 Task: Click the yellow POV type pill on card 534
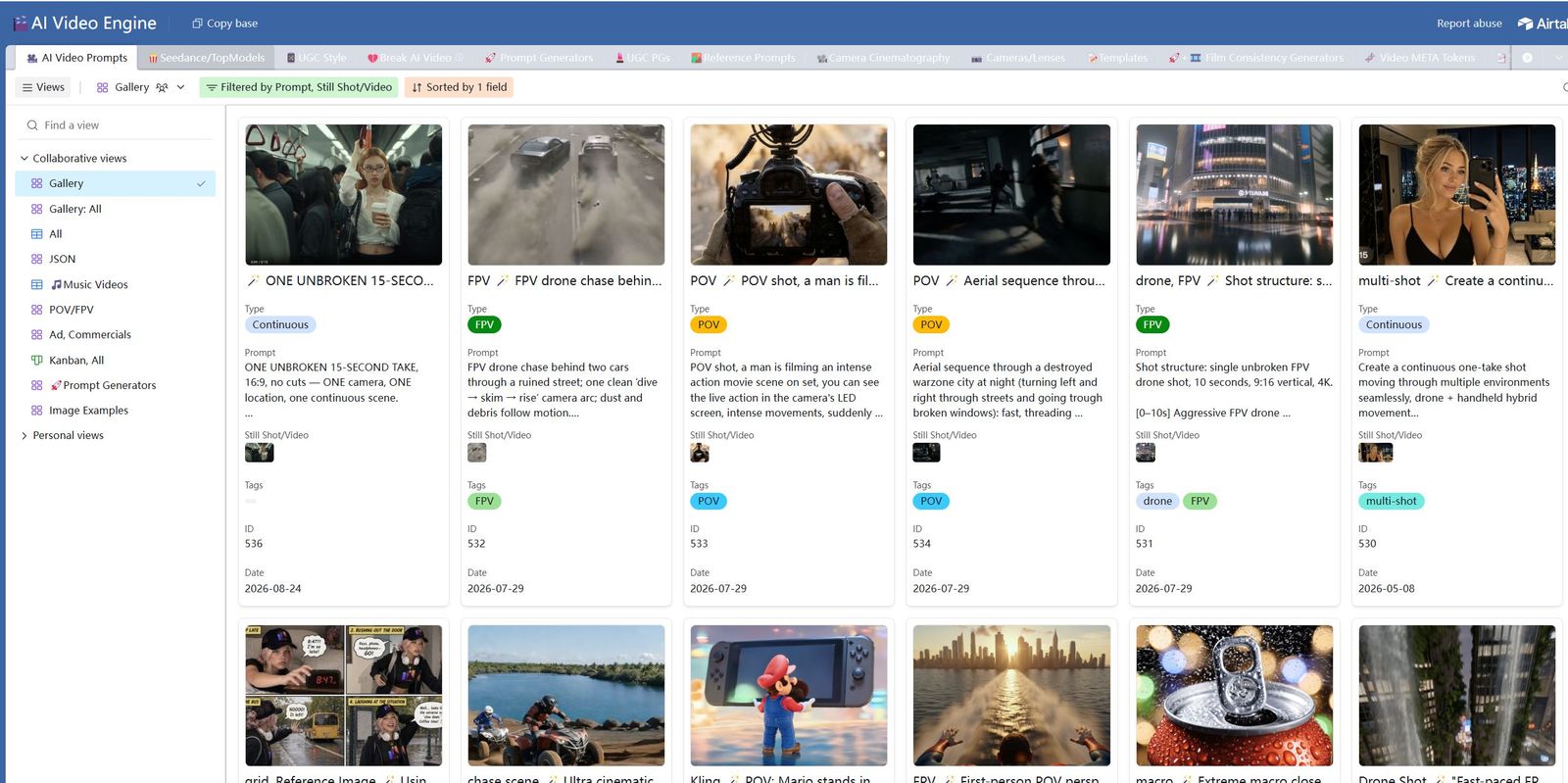click(931, 325)
